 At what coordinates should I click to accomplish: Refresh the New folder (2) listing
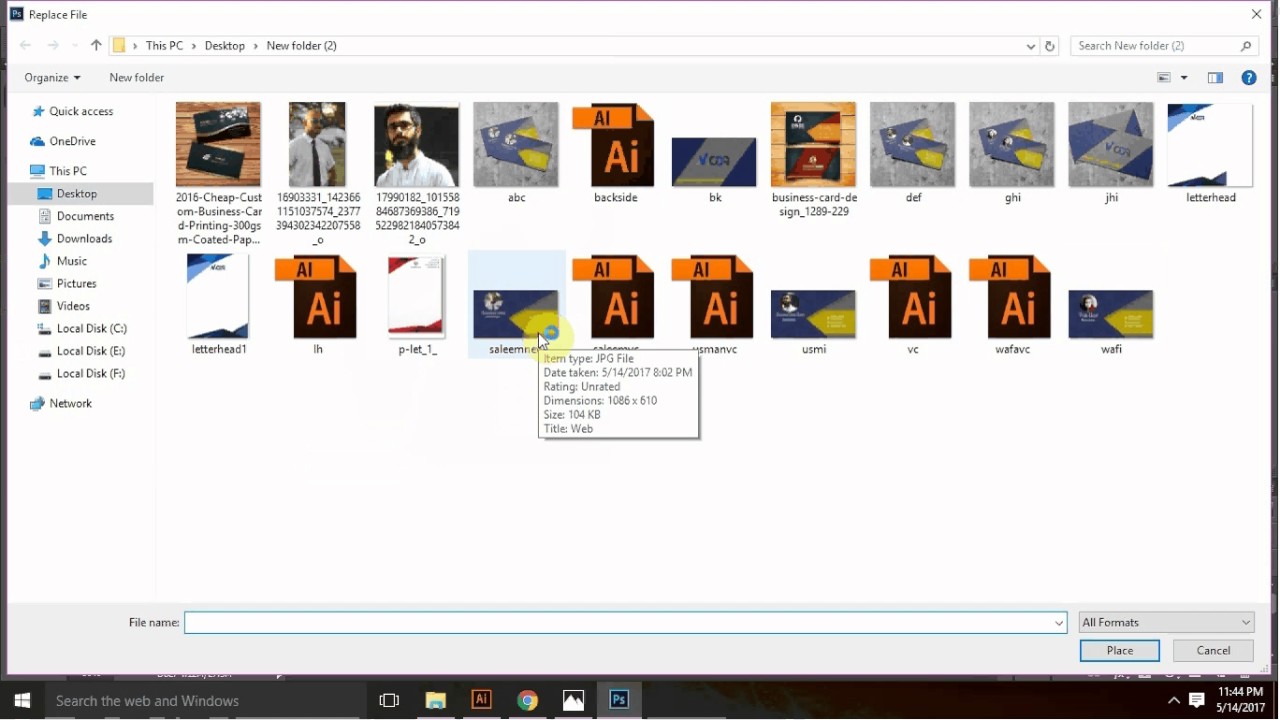[1050, 46]
